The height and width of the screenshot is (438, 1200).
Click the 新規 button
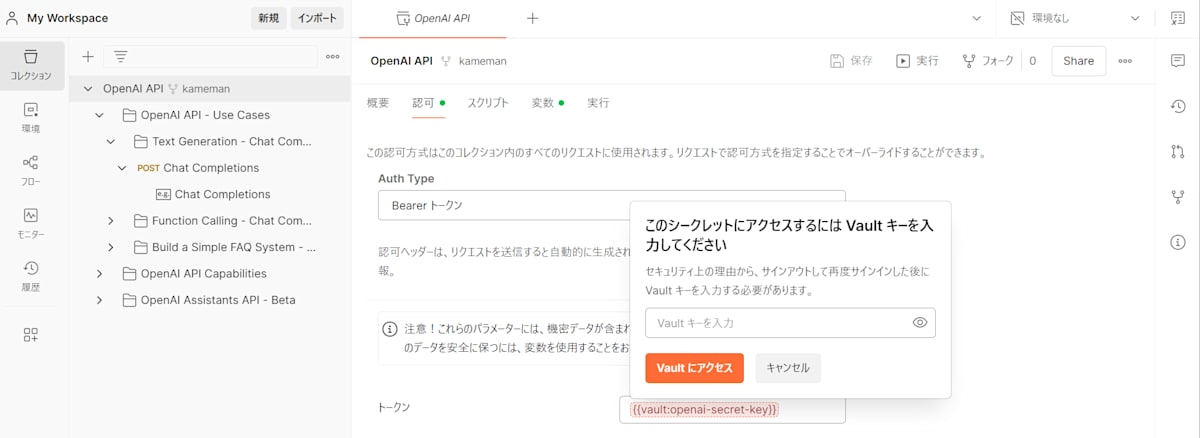pos(268,18)
